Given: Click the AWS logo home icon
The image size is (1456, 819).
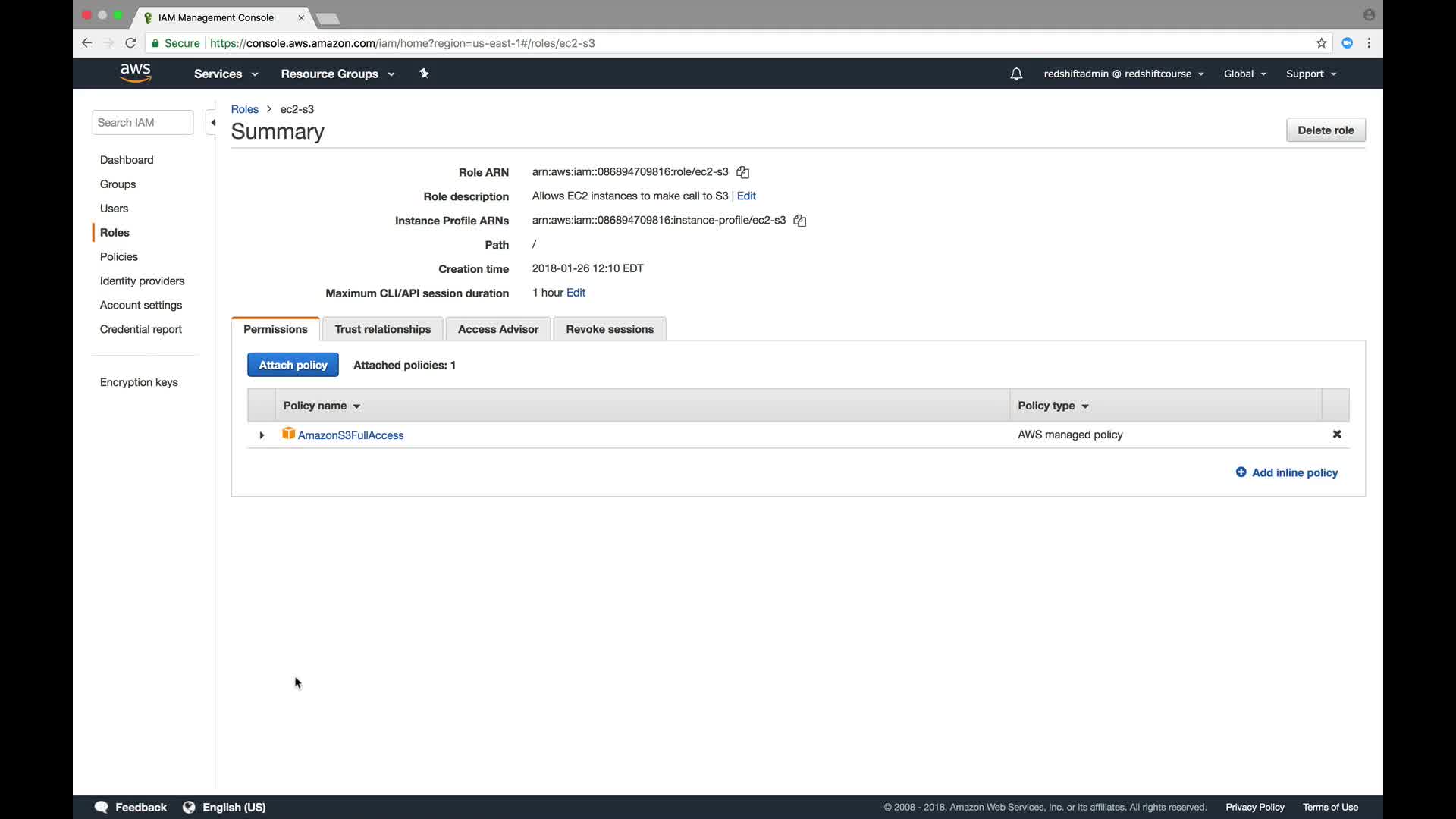Looking at the screenshot, I should pos(135,73).
